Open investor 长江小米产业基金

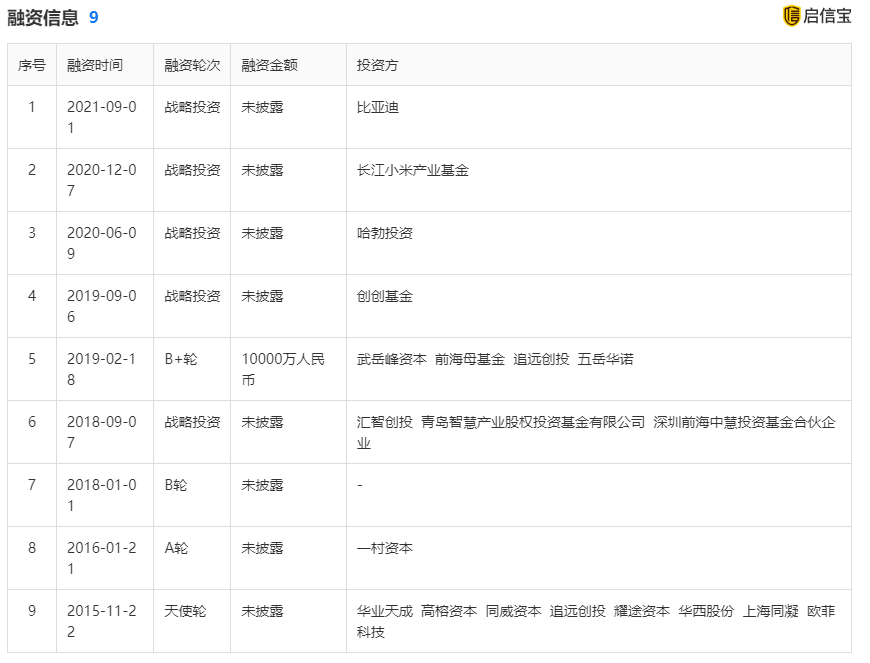tap(412, 170)
